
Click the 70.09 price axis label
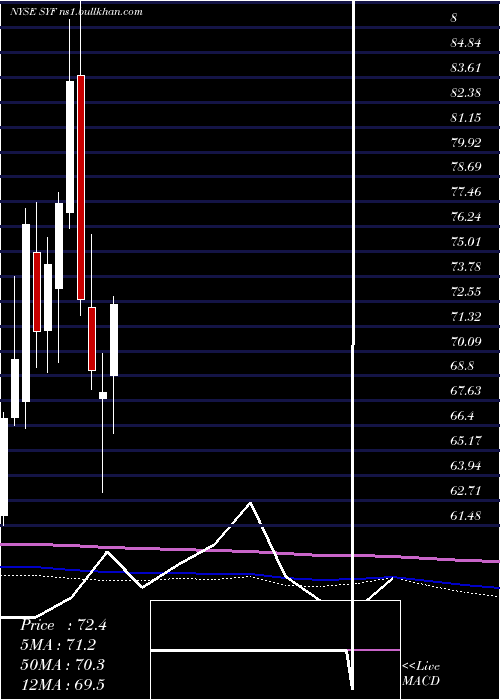pos(466,342)
